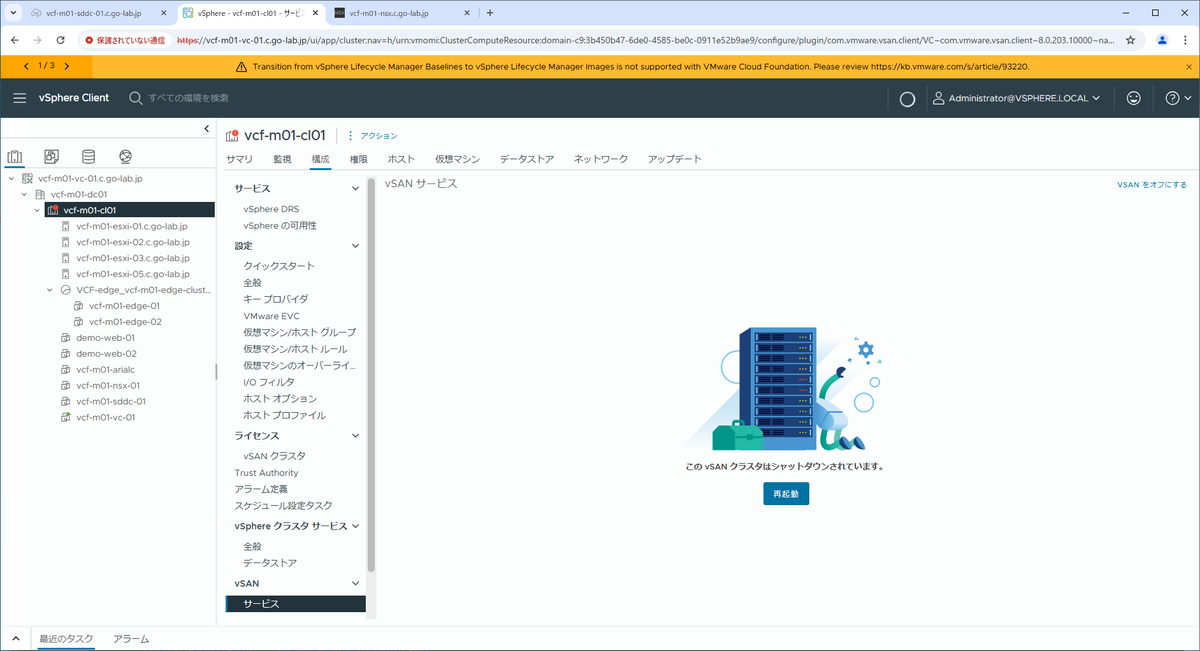Click vSAN をオフにする link
The width and height of the screenshot is (1200, 651).
(x=1152, y=185)
